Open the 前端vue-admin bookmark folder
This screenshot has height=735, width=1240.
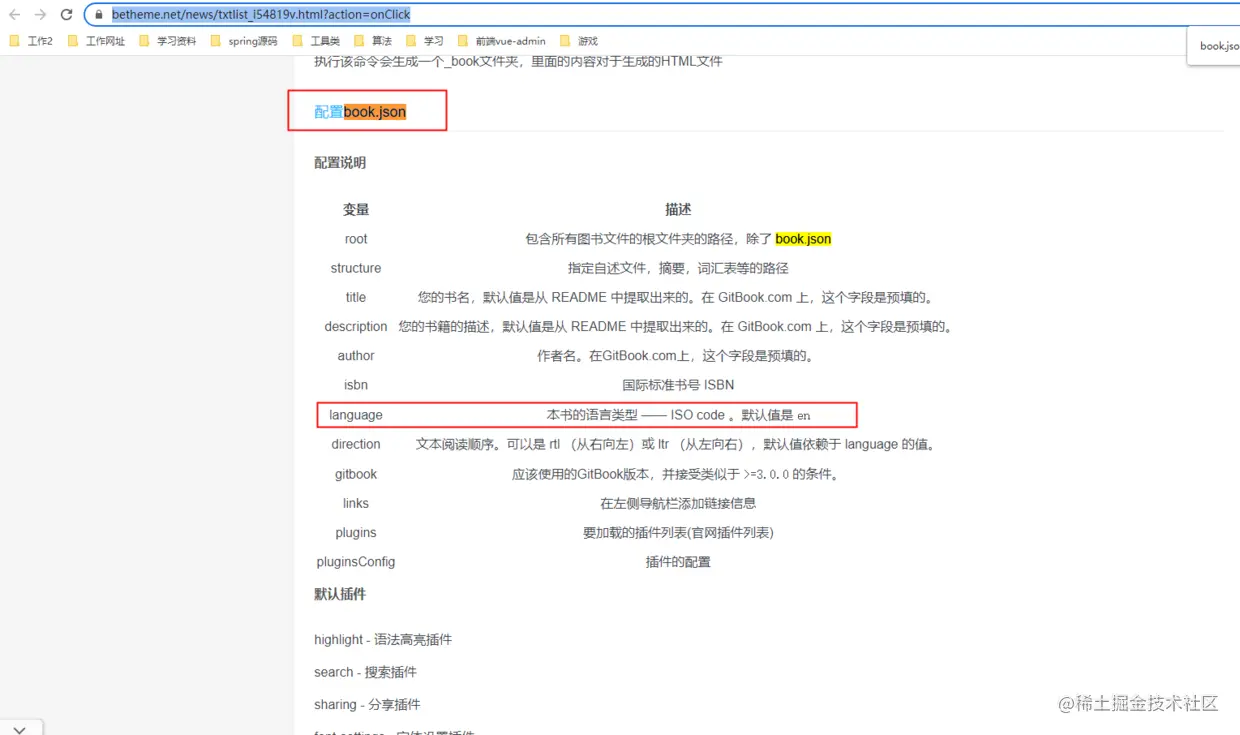click(x=501, y=41)
